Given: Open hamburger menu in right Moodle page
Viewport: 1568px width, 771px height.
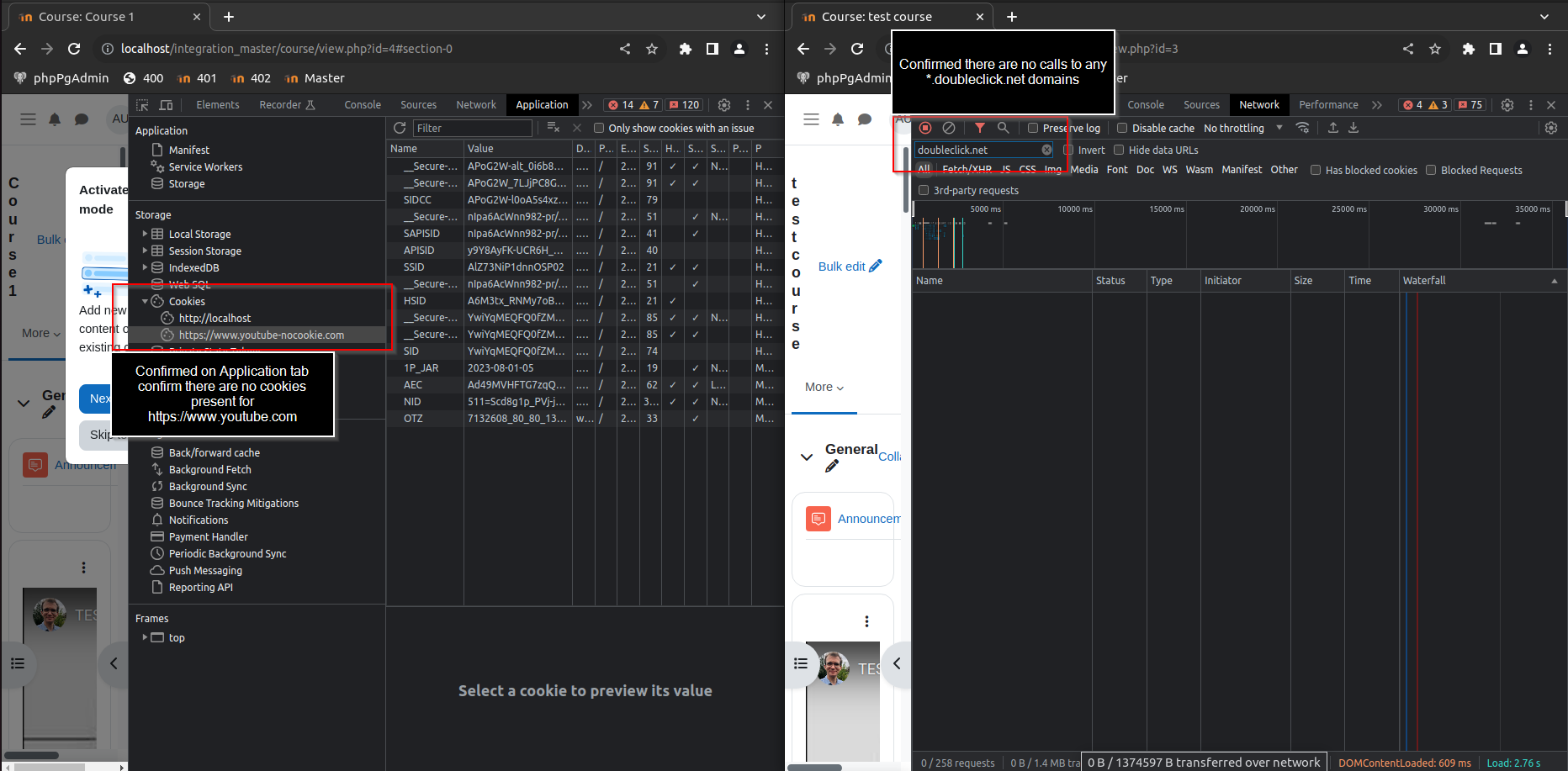Looking at the screenshot, I should (x=811, y=119).
